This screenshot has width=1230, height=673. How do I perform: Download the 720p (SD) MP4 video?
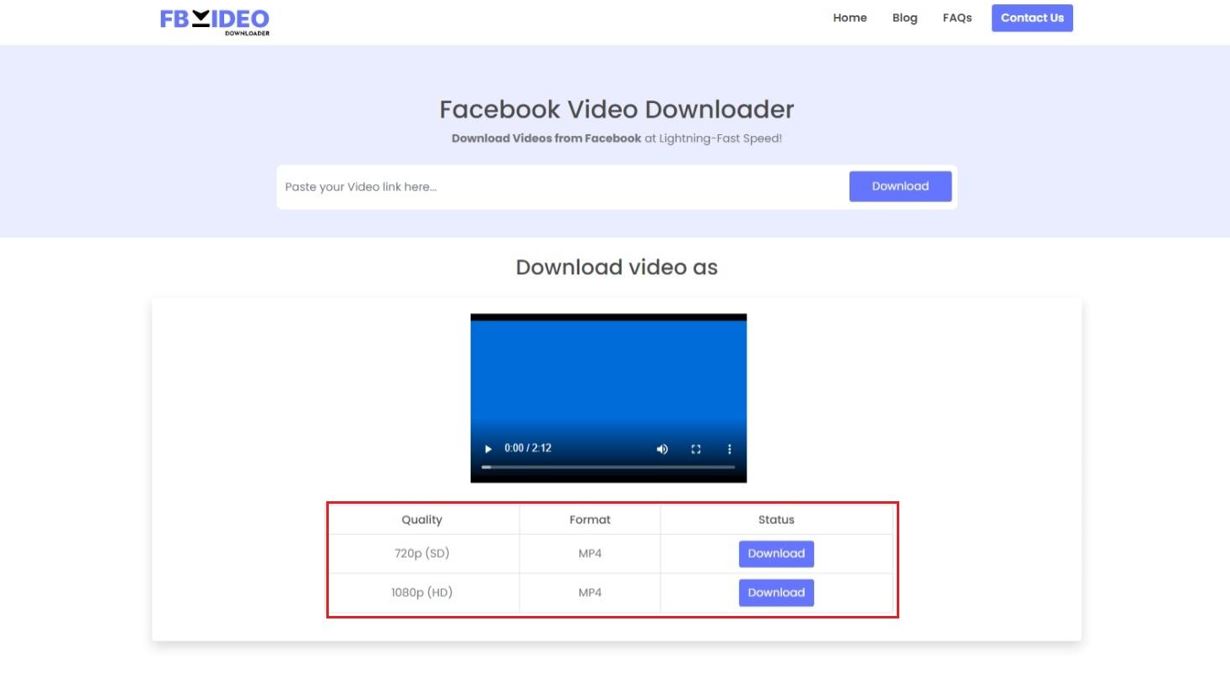[x=776, y=554]
